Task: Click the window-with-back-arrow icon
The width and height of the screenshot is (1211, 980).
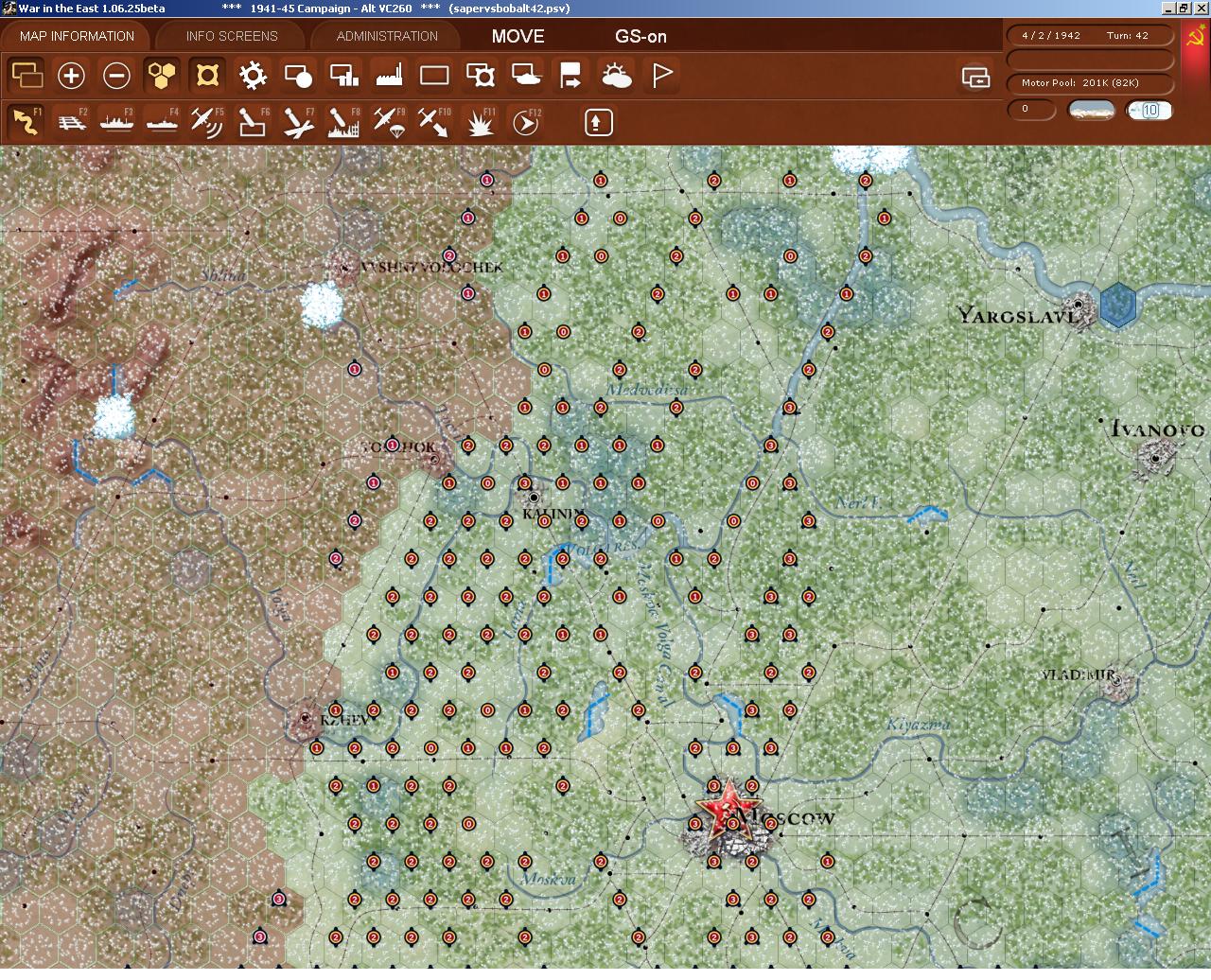Action: [974, 77]
